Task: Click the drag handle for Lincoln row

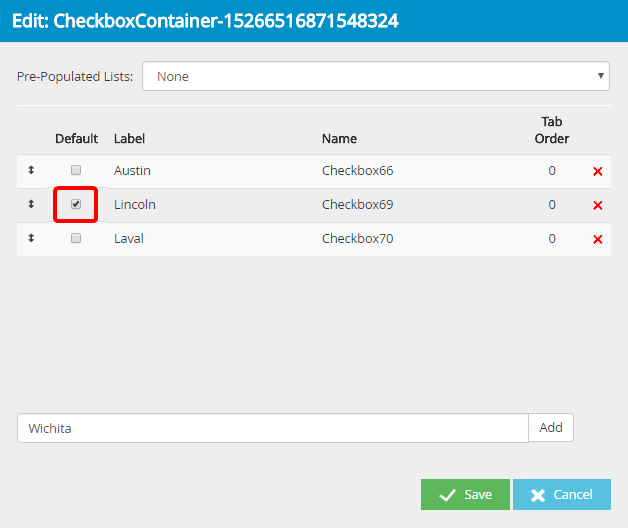Action: tap(31, 205)
